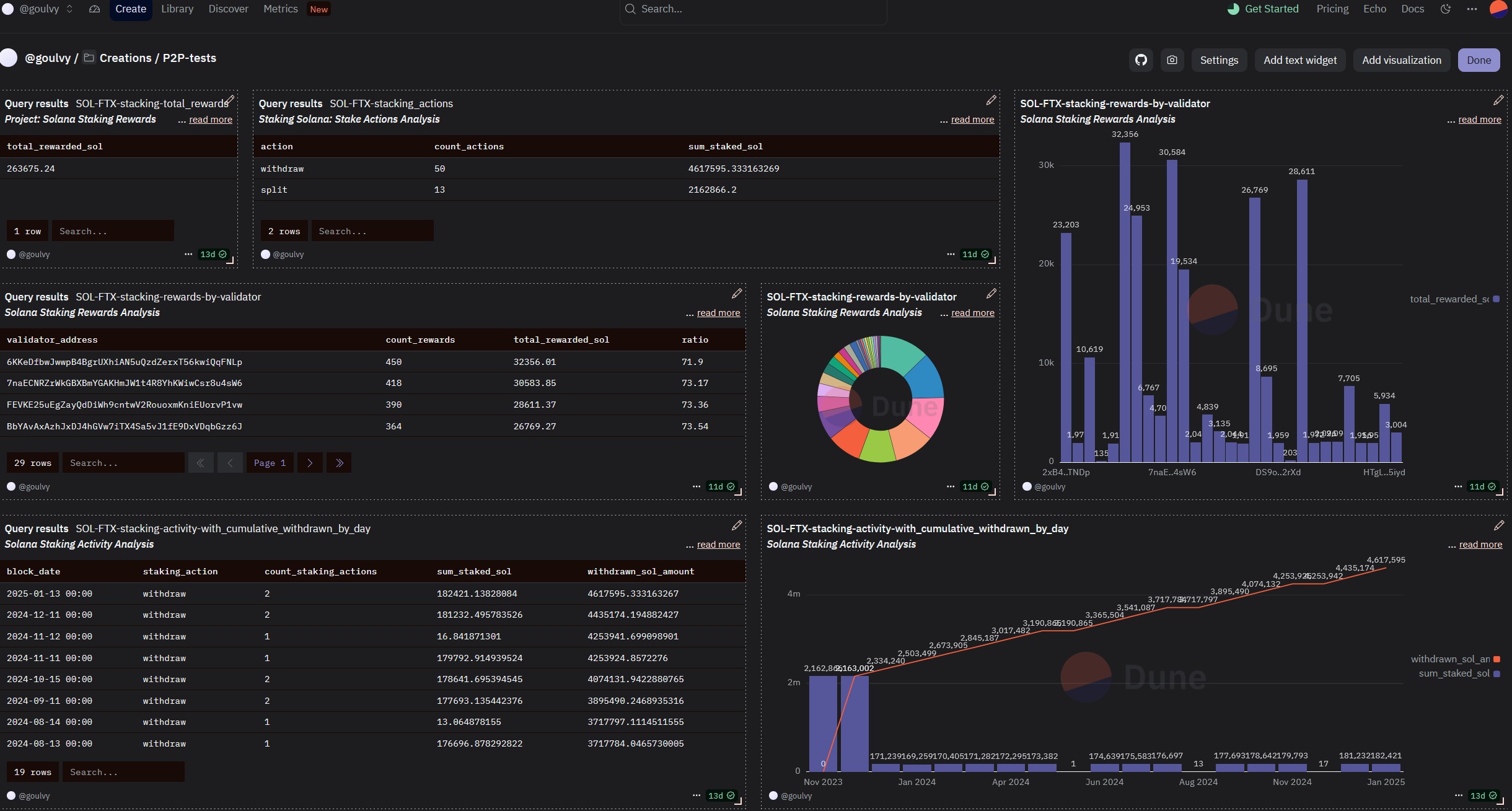Open the GitHub icon button
Screen dimensions: 1512x811
pyautogui.click(x=1141, y=60)
